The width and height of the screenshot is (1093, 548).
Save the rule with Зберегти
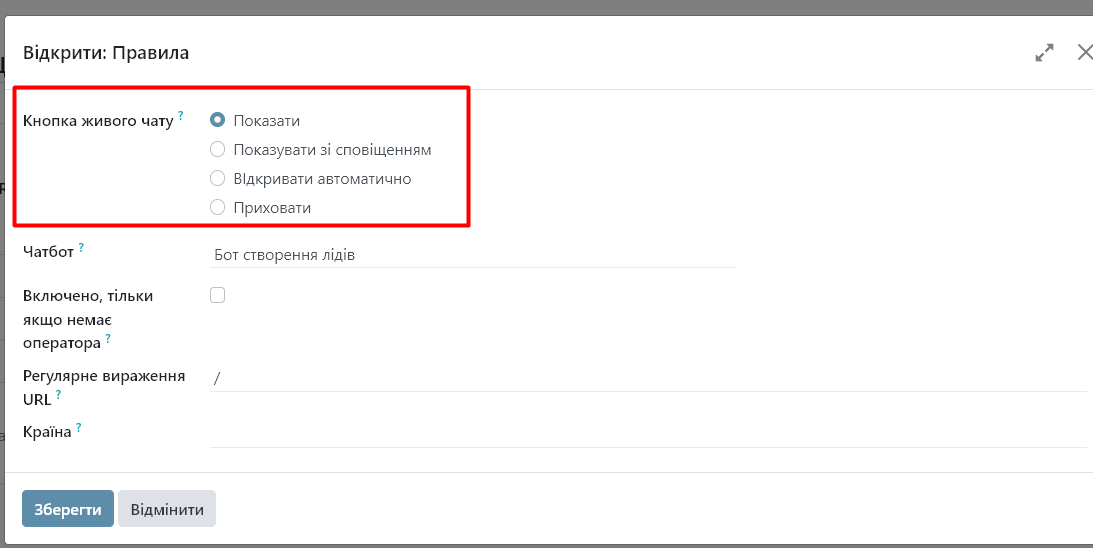[x=68, y=509]
